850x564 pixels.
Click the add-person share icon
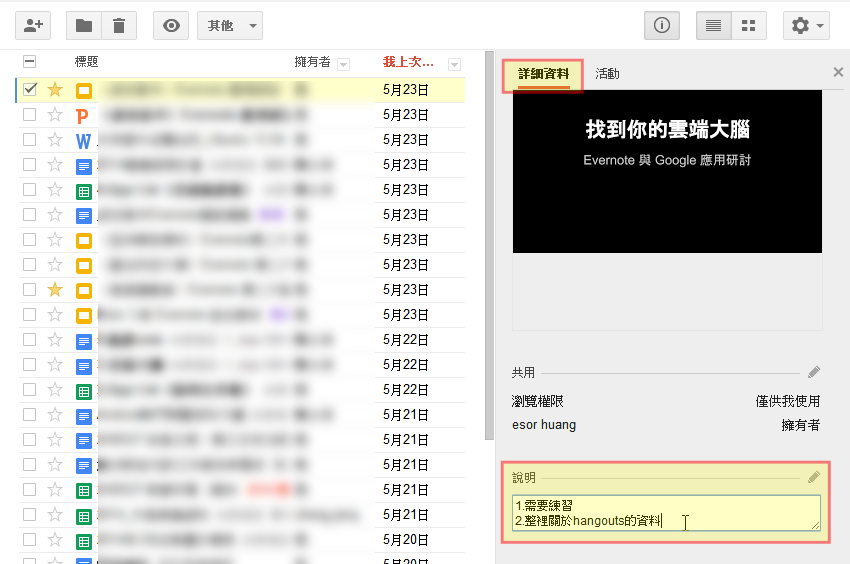[33, 25]
